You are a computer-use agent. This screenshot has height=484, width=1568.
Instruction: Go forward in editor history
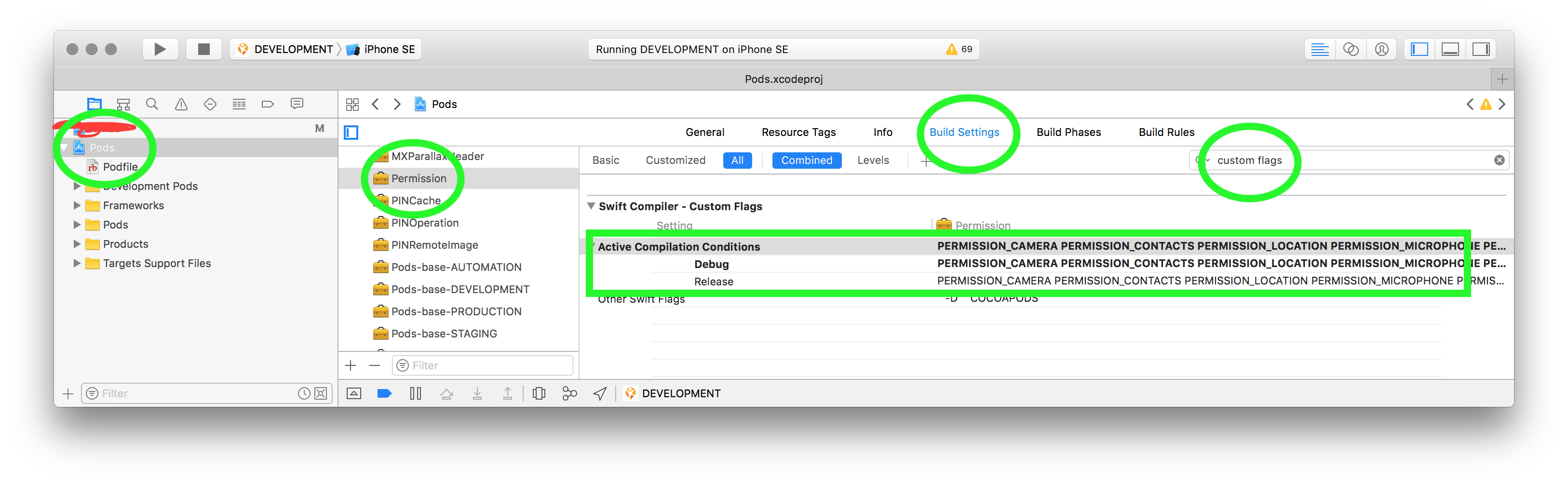pyautogui.click(x=397, y=104)
